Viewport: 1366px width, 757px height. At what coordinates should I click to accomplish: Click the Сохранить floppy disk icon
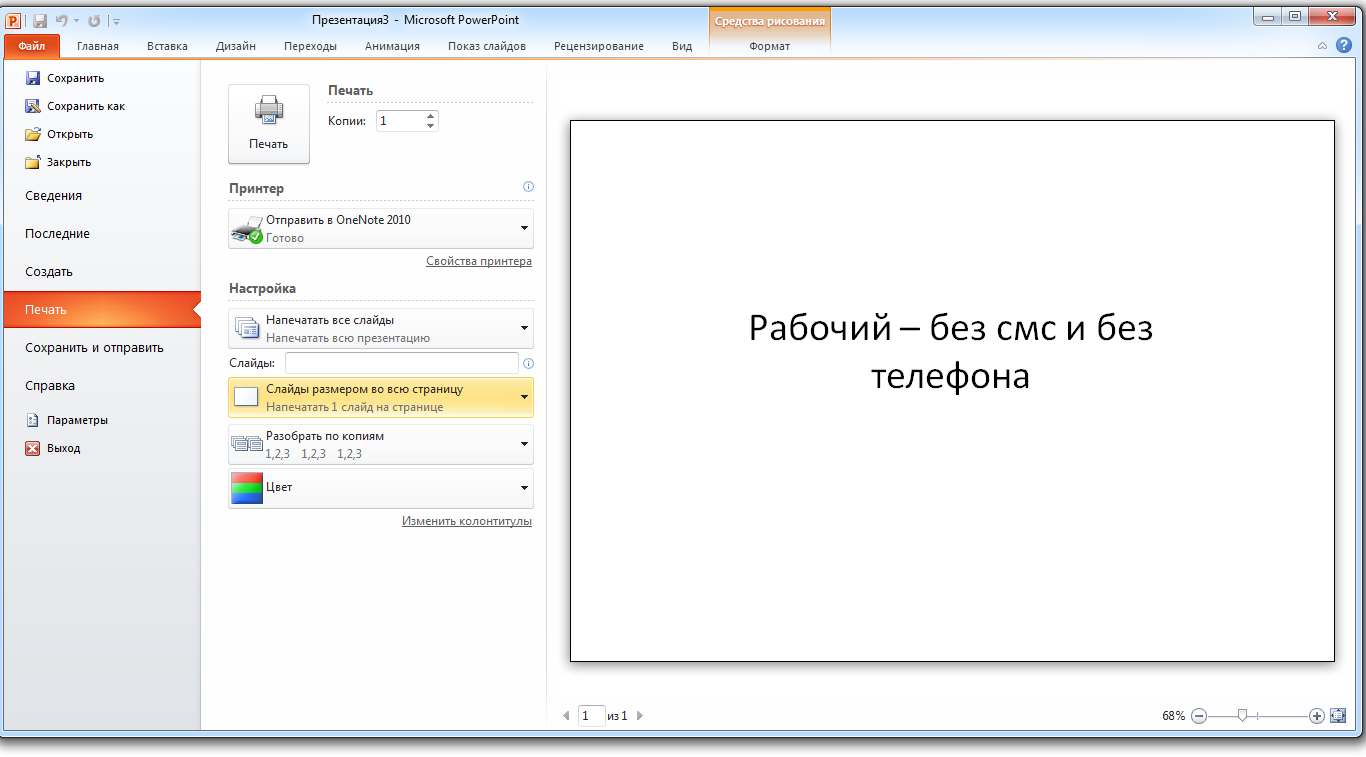[x=33, y=78]
